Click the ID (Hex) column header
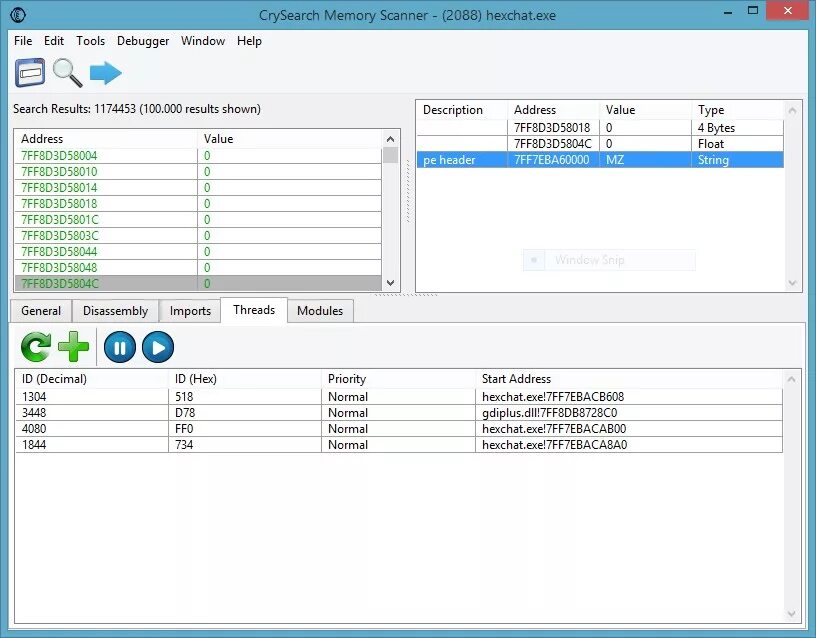This screenshot has width=816, height=638. coord(245,379)
